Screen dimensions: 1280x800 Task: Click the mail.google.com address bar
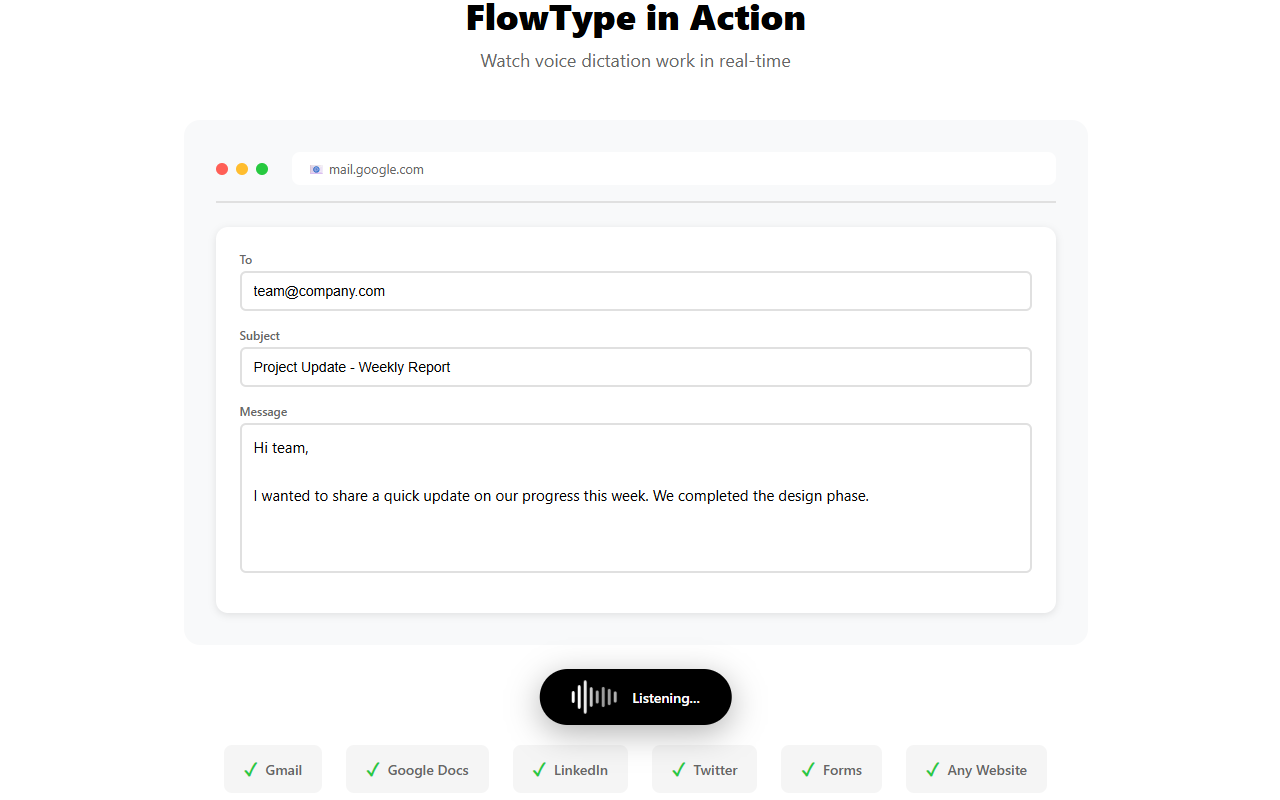click(675, 168)
